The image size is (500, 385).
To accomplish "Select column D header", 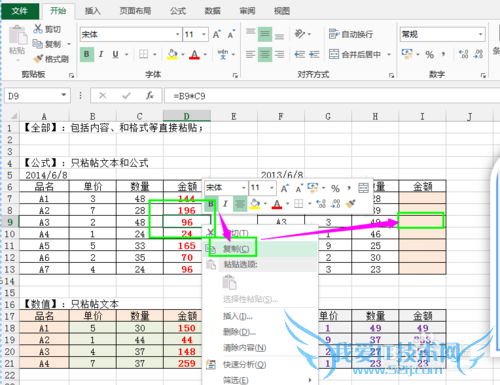I will [x=187, y=116].
